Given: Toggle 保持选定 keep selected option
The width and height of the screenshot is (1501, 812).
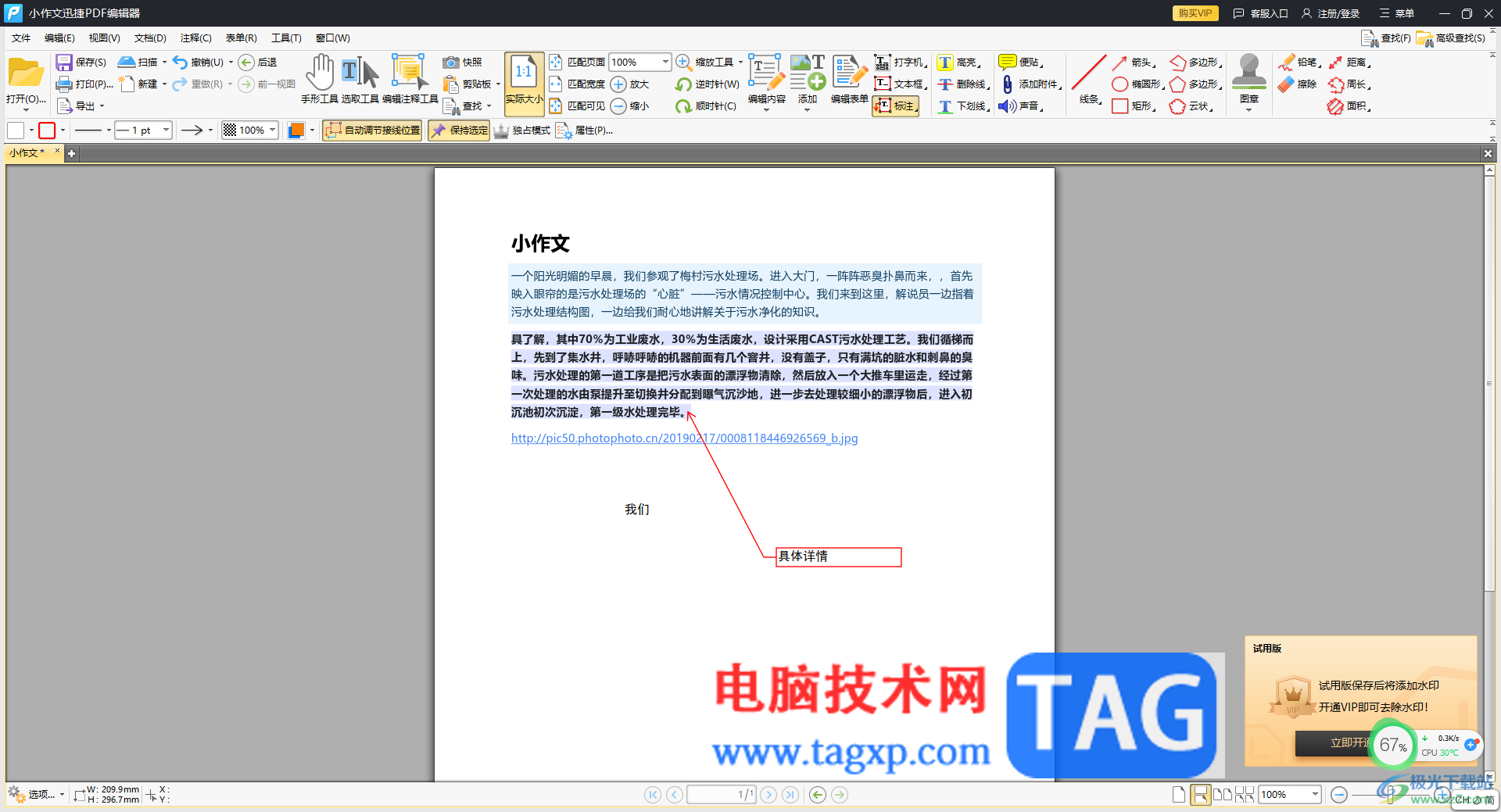Looking at the screenshot, I should [459, 131].
